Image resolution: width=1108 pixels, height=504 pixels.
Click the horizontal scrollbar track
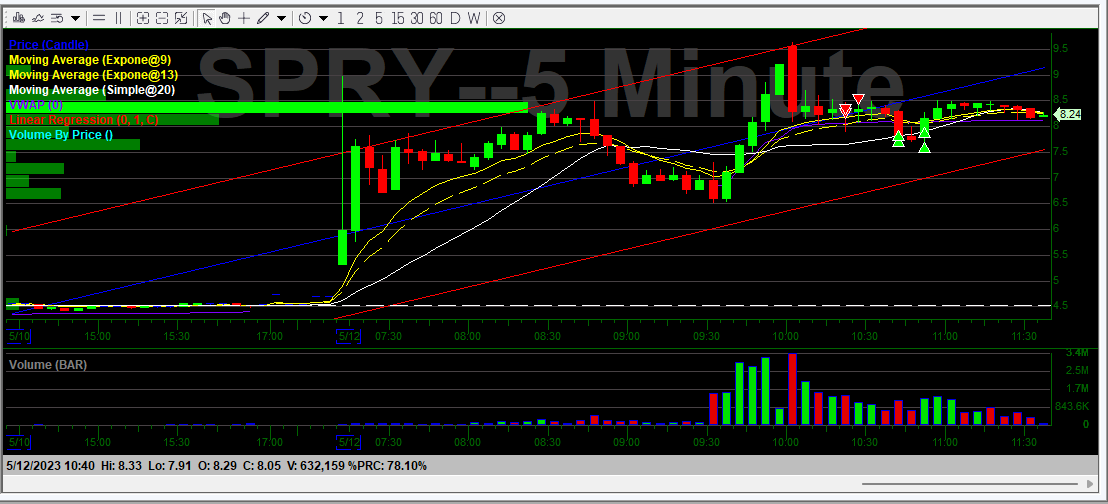point(972,484)
